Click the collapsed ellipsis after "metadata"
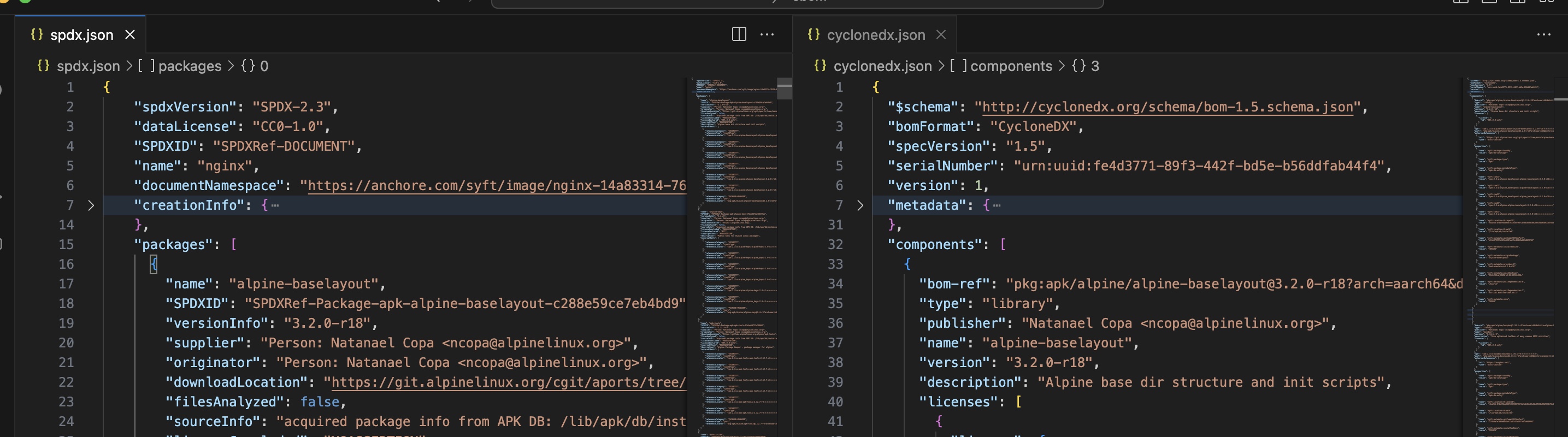 pos(997,206)
